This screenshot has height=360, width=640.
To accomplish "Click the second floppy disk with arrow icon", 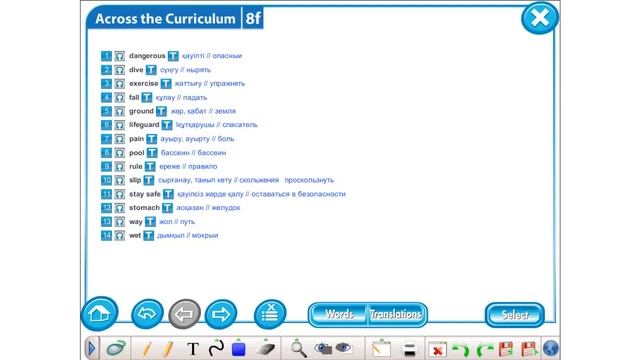I will 529,349.
